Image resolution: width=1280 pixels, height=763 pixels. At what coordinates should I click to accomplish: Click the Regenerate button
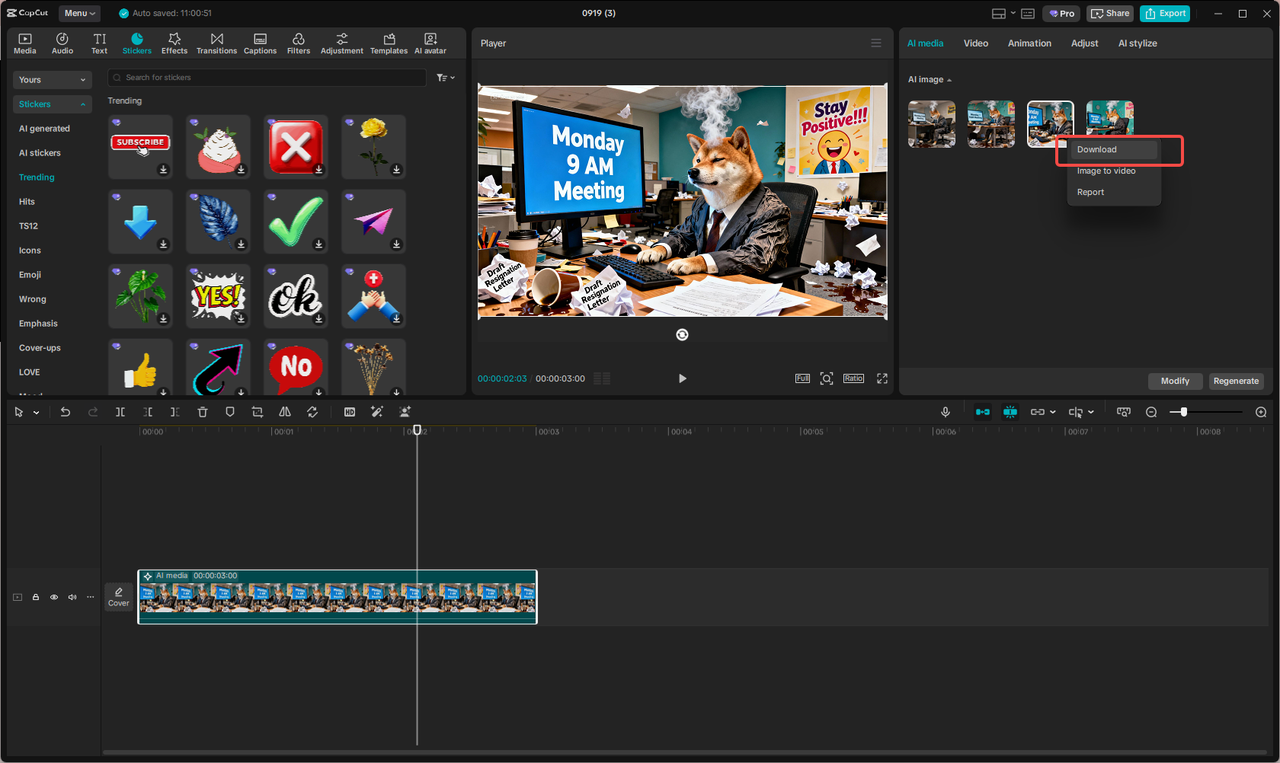1236,381
